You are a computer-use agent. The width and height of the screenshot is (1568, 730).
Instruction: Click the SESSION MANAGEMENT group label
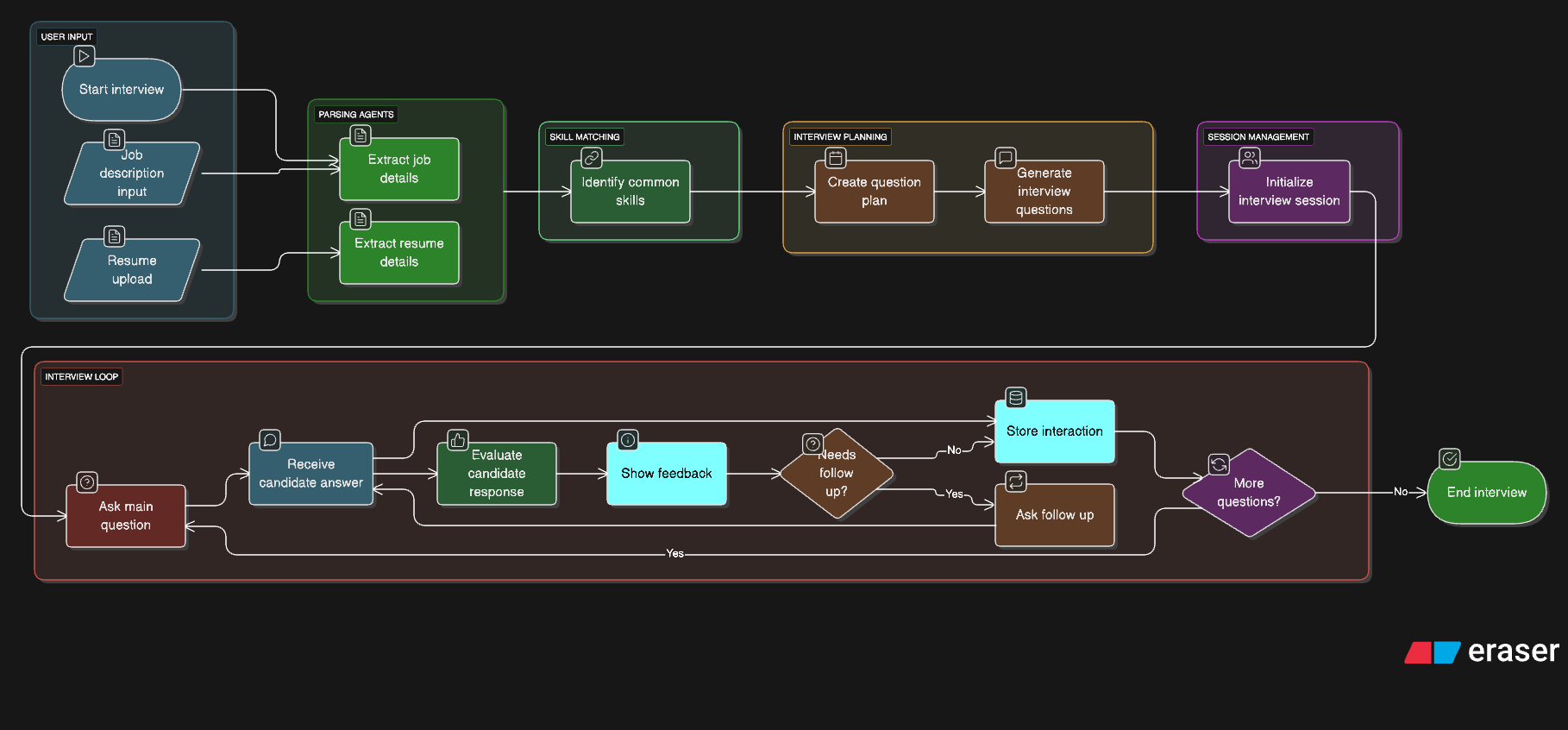(1258, 137)
